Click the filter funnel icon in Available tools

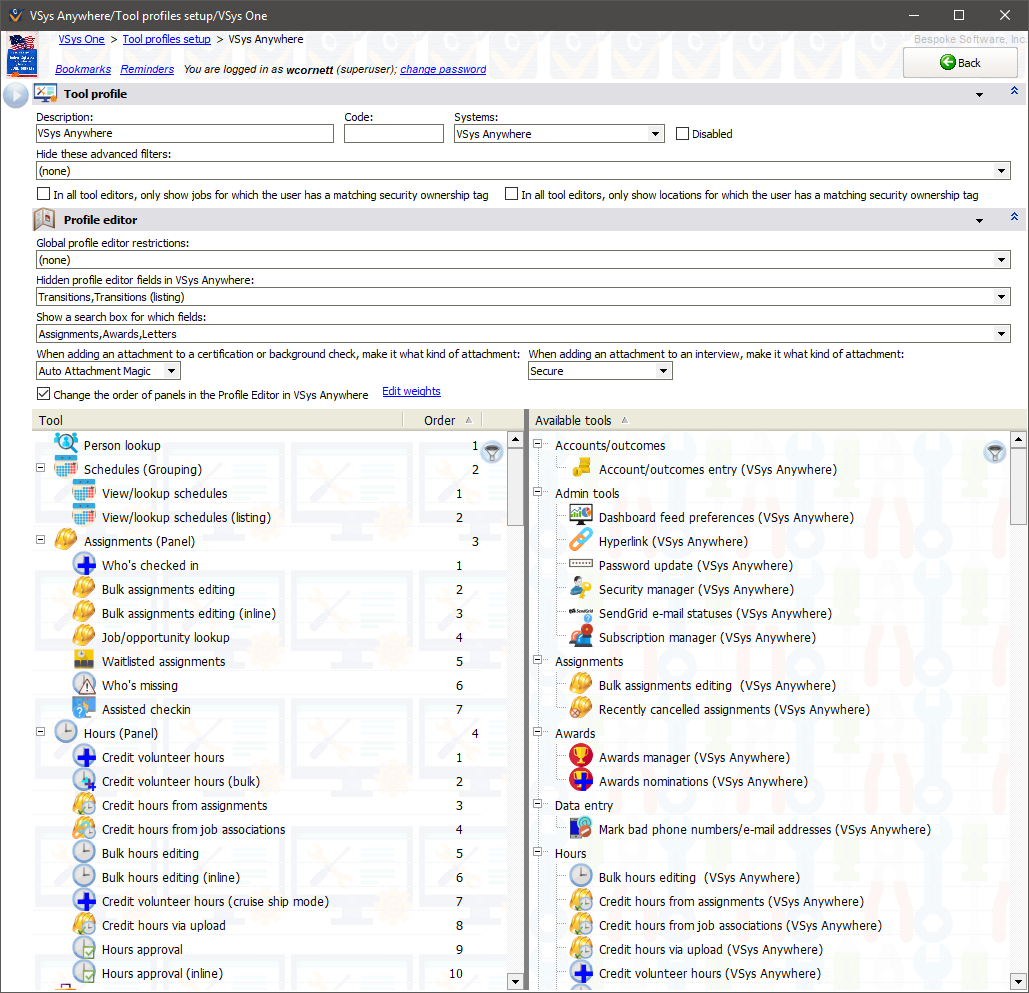tap(994, 453)
